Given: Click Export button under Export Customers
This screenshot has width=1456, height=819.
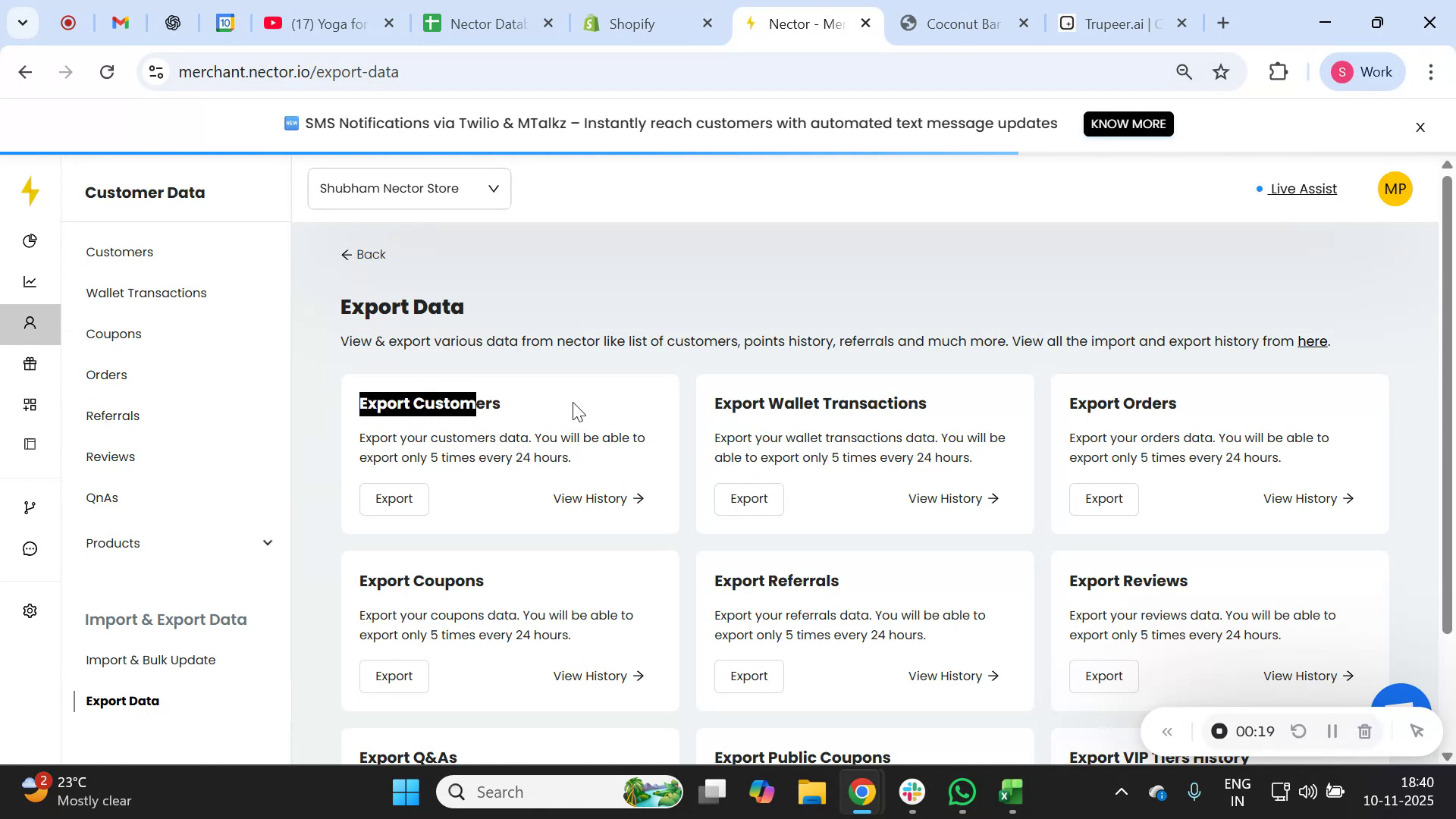Looking at the screenshot, I should click(394, 499).
